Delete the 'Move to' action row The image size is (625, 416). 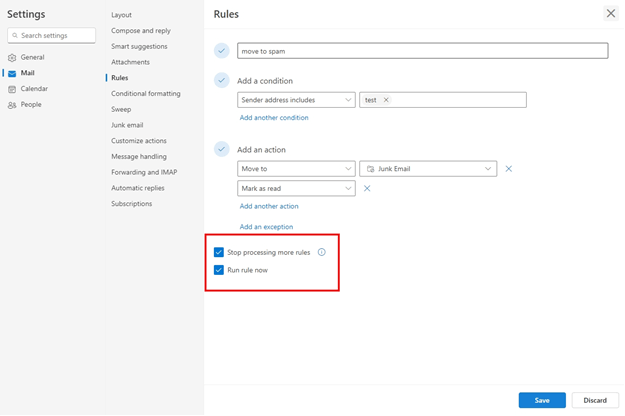pyautogui.click(x=509, y=169)
